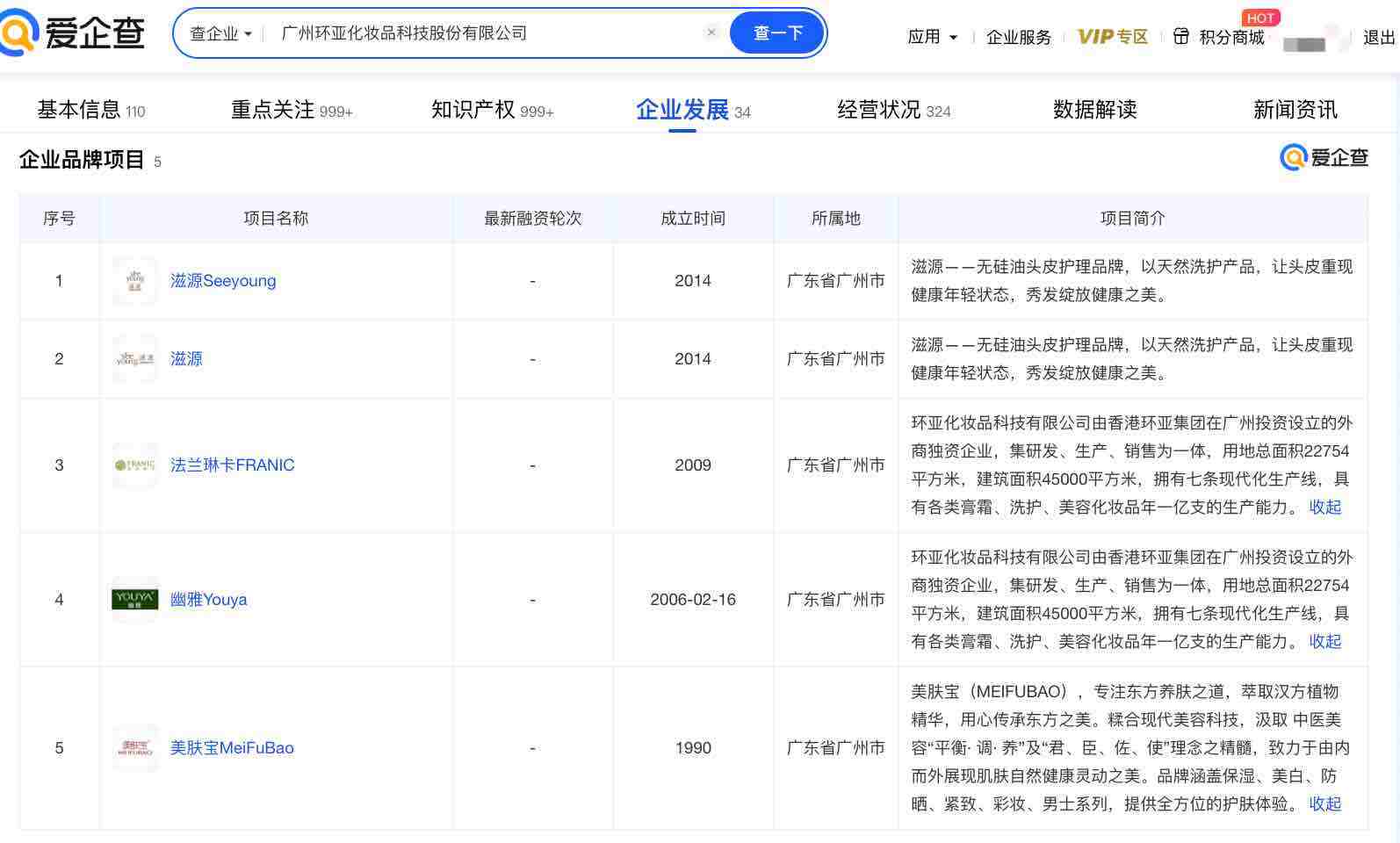
Task: Click the 项目名称 column header
Action: tap(276, 219)
